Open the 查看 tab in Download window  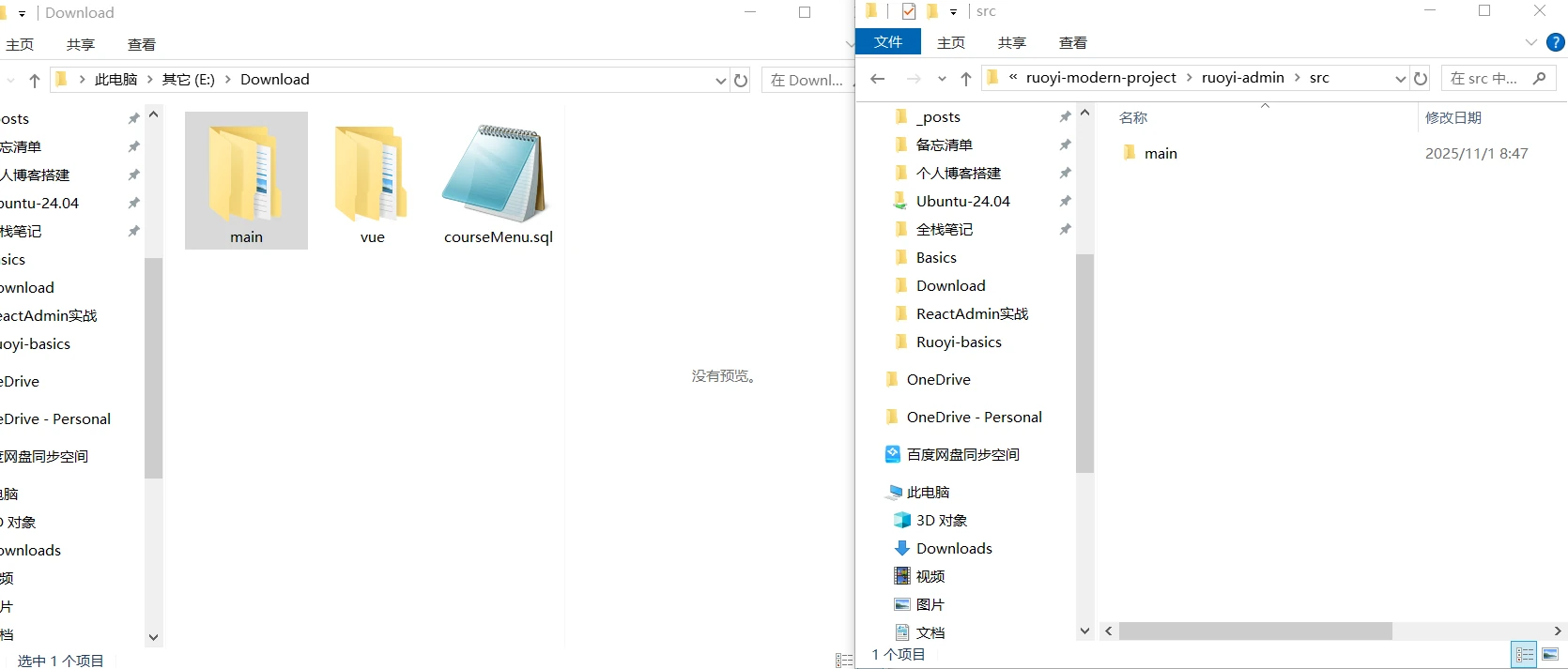(142, 44)
